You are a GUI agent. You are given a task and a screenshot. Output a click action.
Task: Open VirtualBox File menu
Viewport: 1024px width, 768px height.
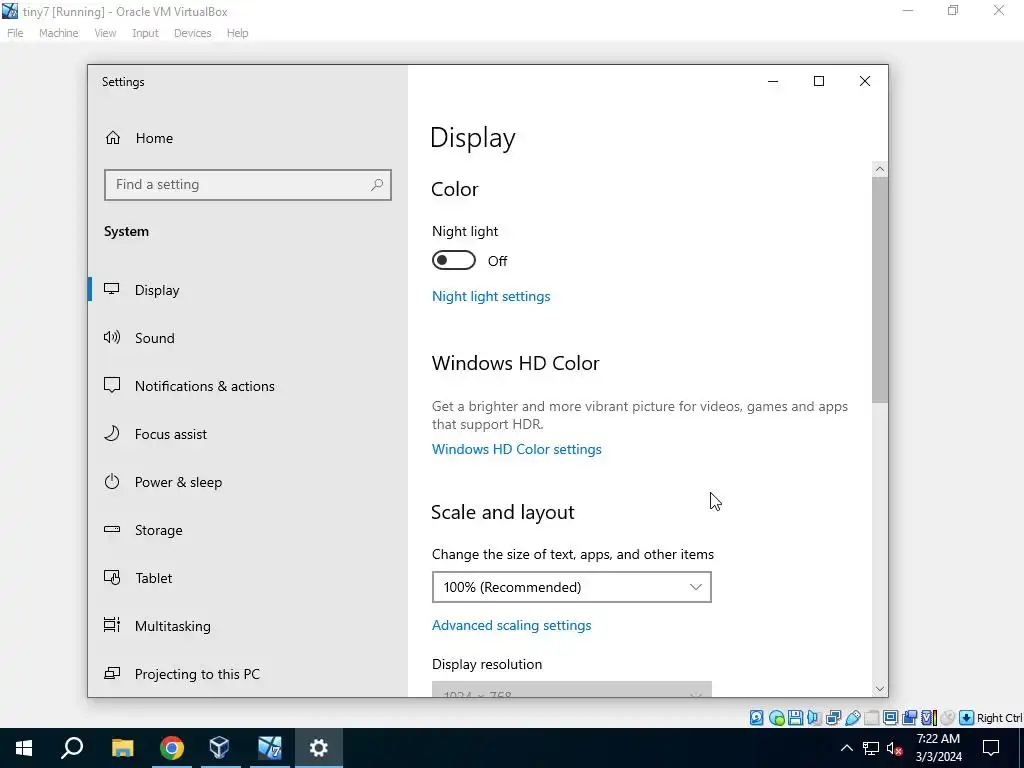coord(15,33)
